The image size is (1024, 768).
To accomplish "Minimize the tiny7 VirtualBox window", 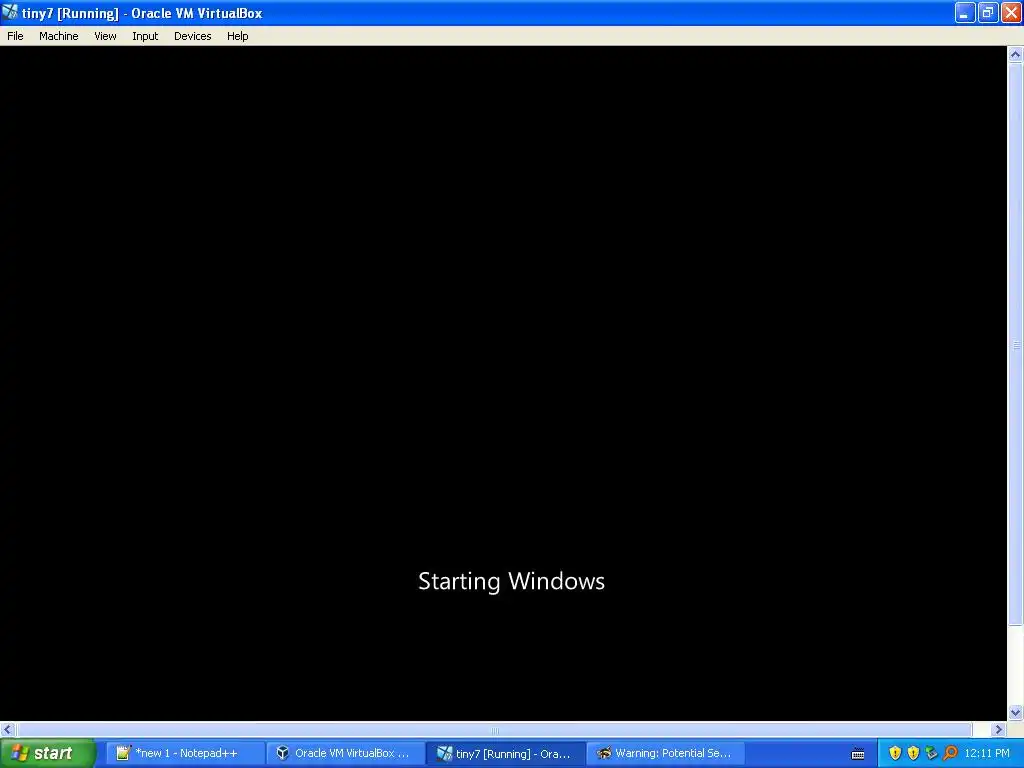I will 965,12.
